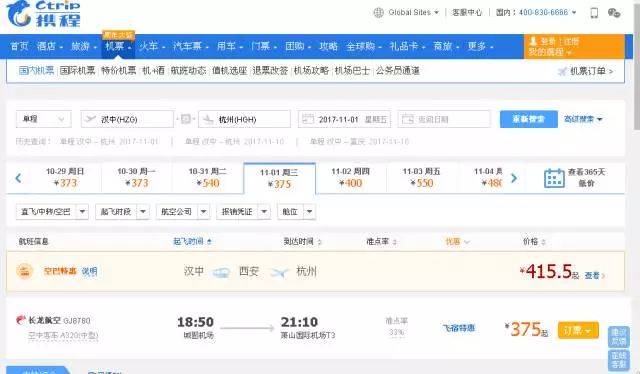Viewport: 640px width, 374px height.
Task: Click the globe icon beside Global Sites
Action: [x=378, y=13]
